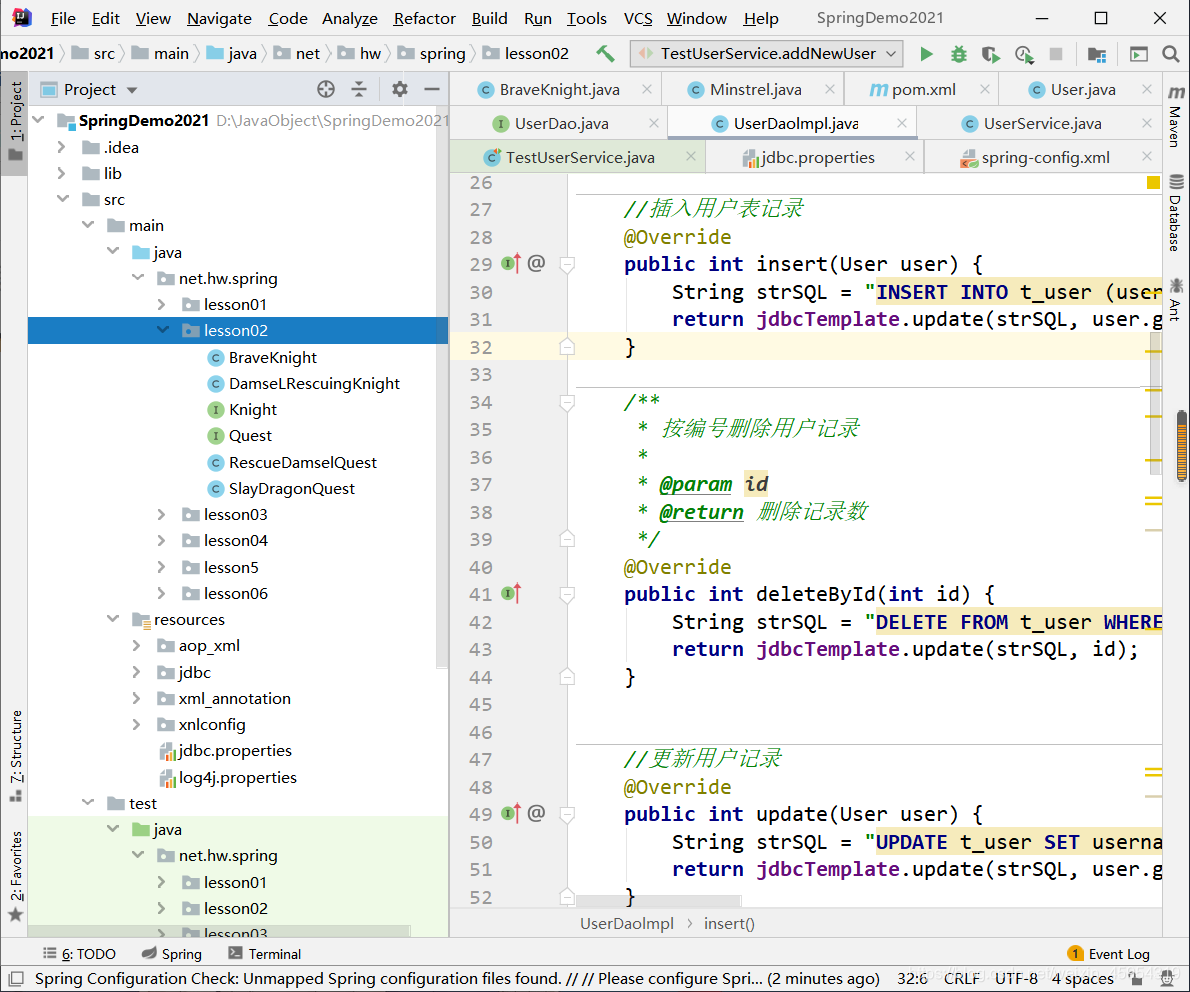
Task: Expand the .idea folder
Action: [x=61, y=147]
